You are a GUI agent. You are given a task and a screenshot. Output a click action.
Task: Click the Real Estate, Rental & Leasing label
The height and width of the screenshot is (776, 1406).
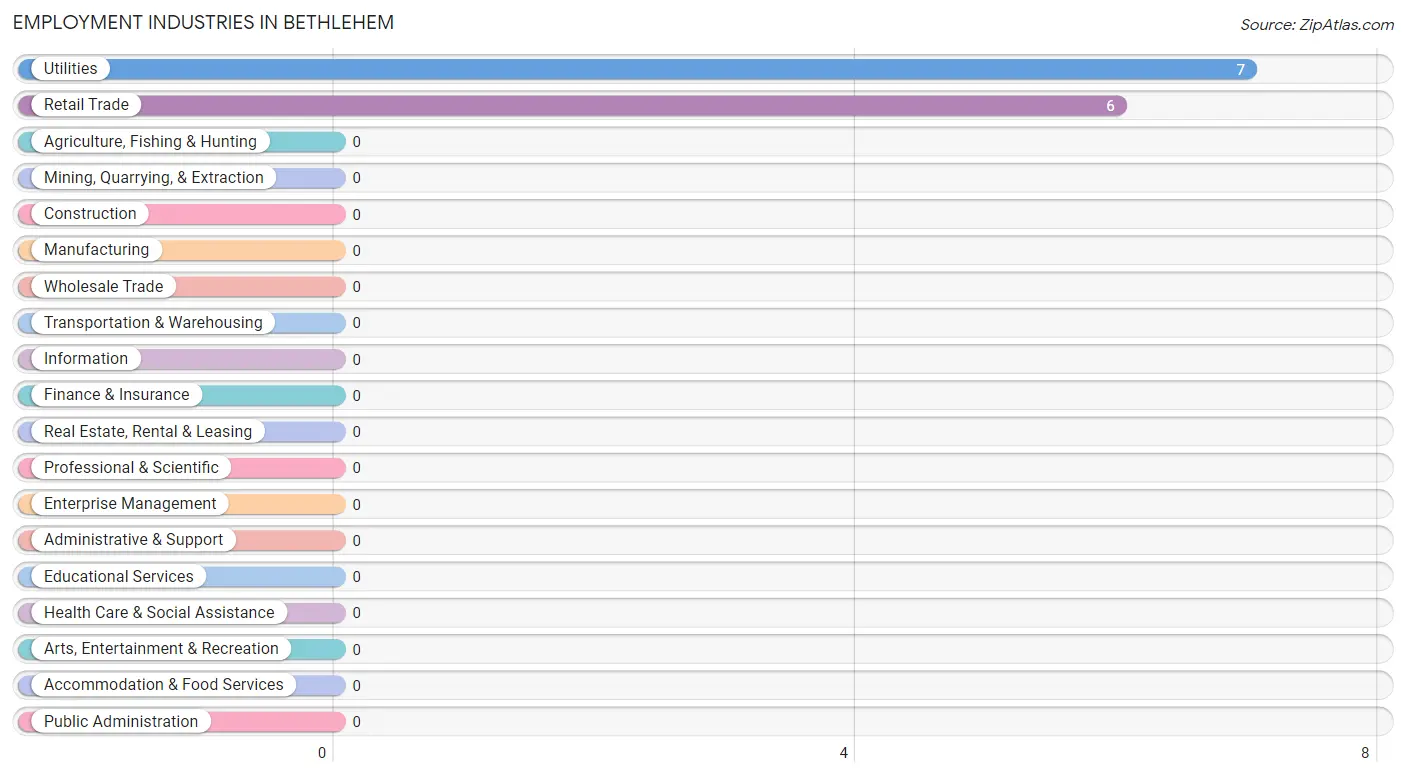click(x=148, y=432)
